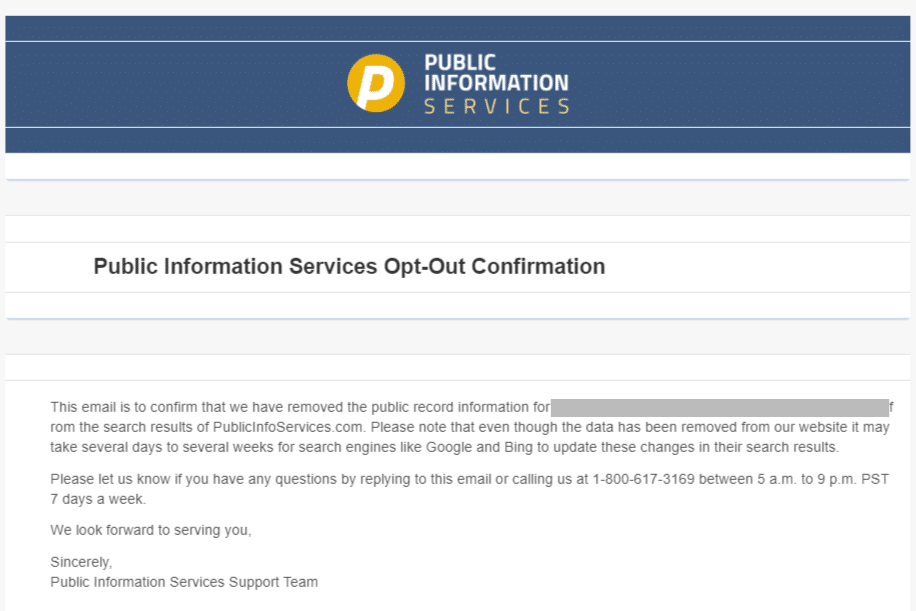This screenshot has width=916, height=611.
Task: Click the gray redacted name bar
Action: pos(718,407)
